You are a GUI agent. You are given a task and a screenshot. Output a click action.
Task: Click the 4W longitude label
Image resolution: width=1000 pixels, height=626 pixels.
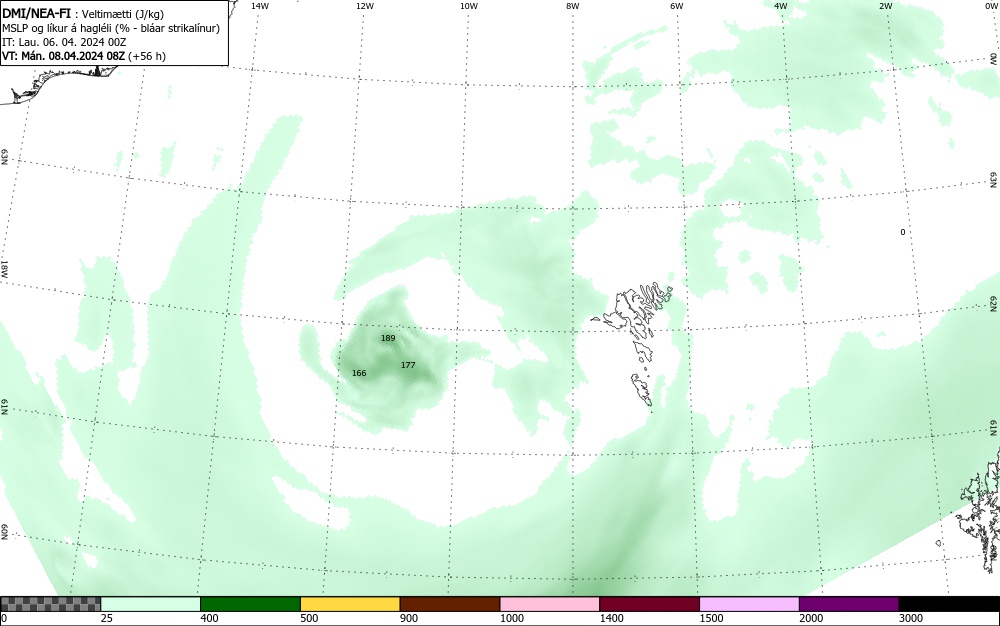781,6
